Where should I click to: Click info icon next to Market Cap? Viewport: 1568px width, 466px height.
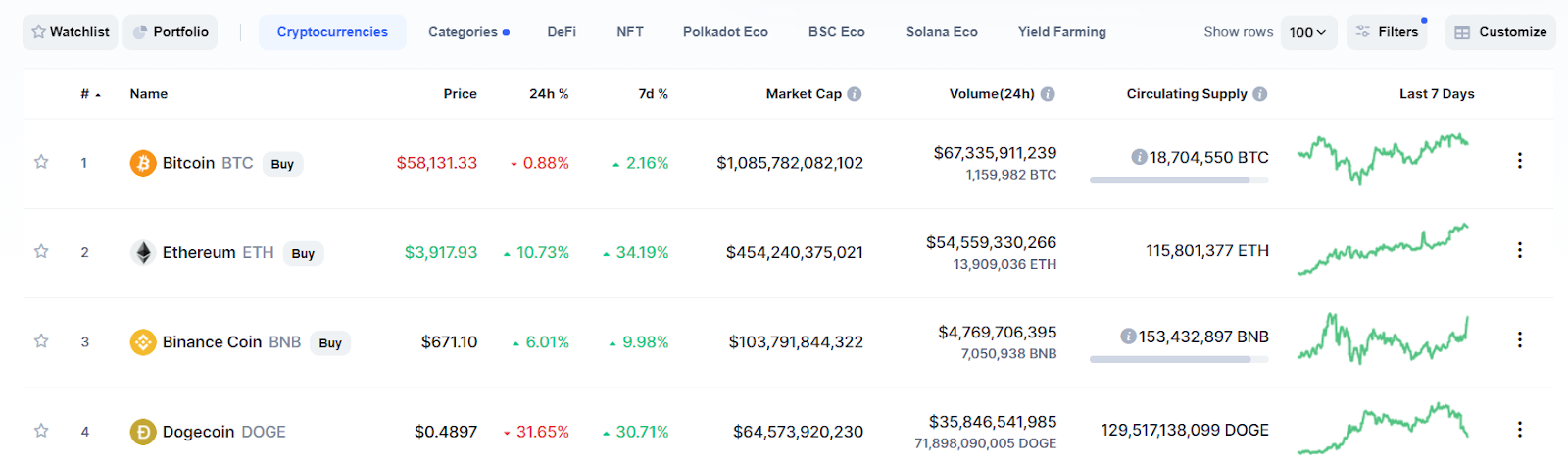click(855, 94)
